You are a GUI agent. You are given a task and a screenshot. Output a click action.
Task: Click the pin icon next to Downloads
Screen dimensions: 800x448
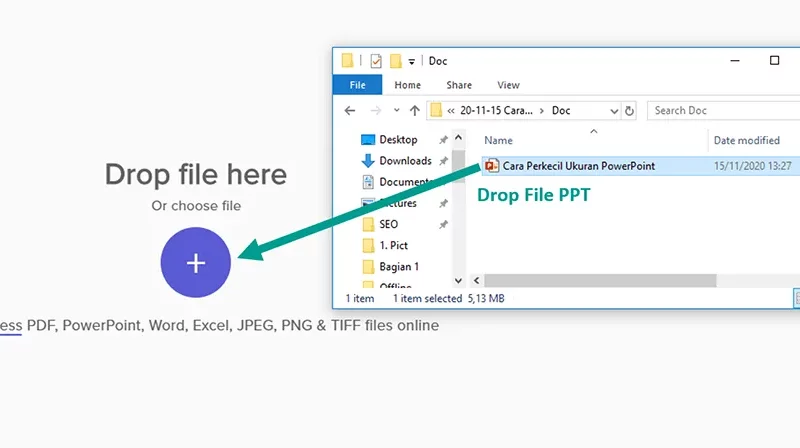click(443, 161)
